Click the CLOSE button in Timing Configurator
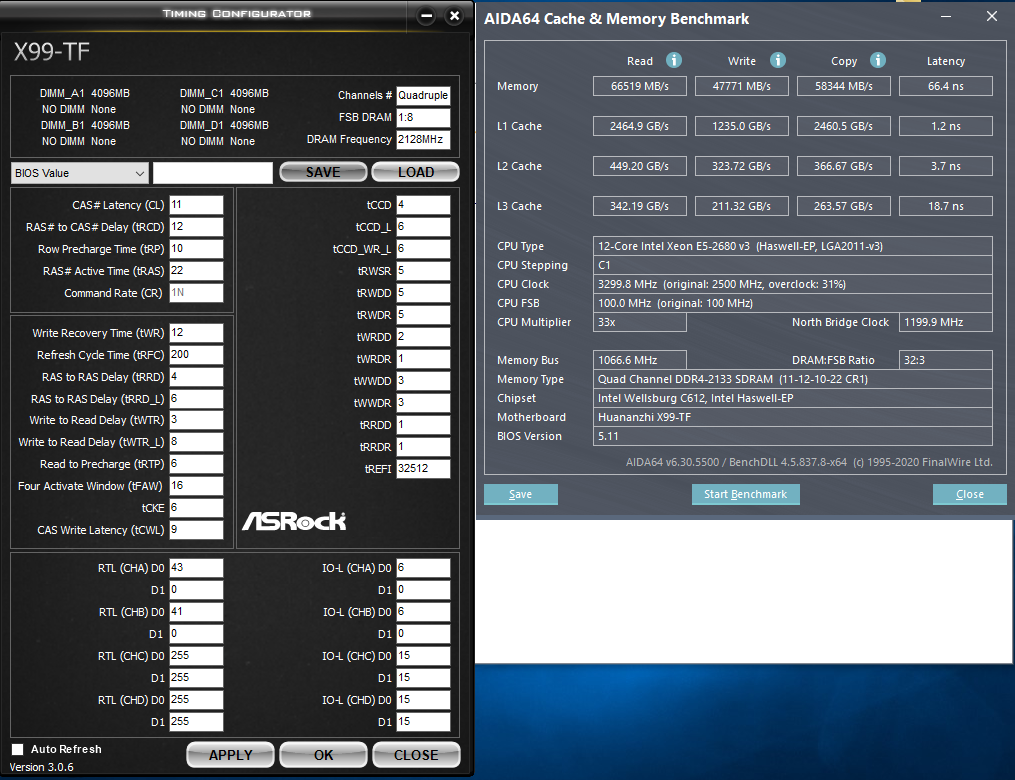The width and height of the screenshot is (1015, 780). tap(416, 755)
